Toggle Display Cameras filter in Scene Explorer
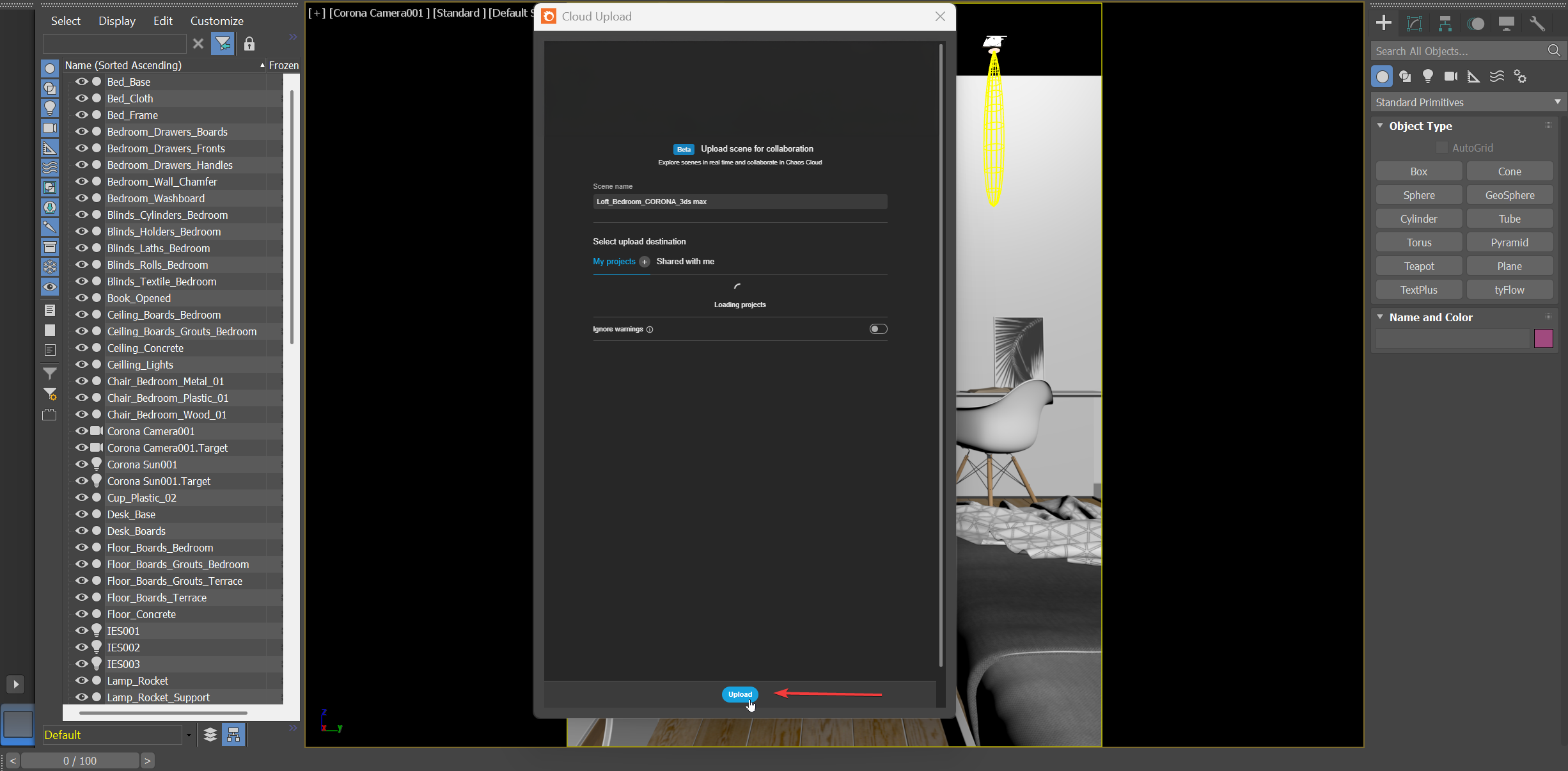 [50, 128]
